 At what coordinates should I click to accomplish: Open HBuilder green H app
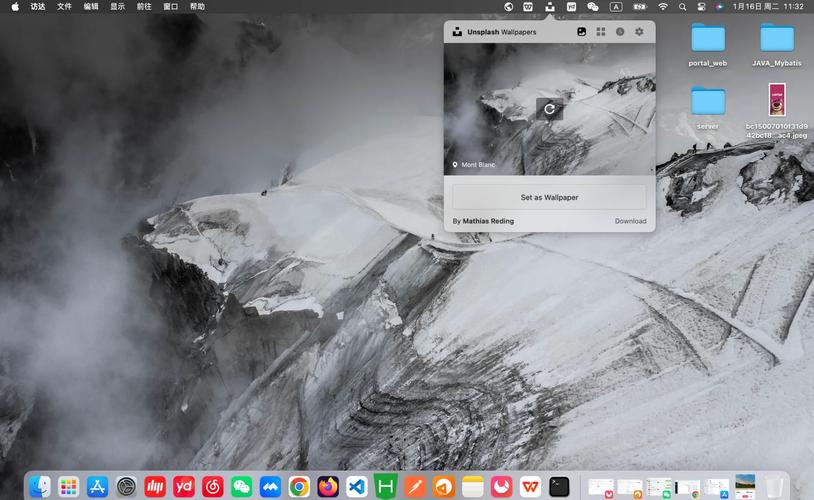386,487
